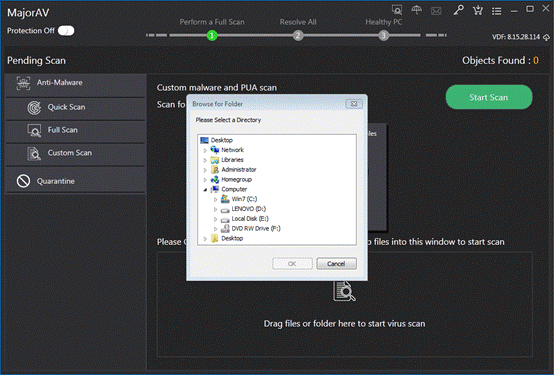This screenshot has width=554, height=375.
Task: Select Homegroup in folder tree
Action: coord(236,180)
